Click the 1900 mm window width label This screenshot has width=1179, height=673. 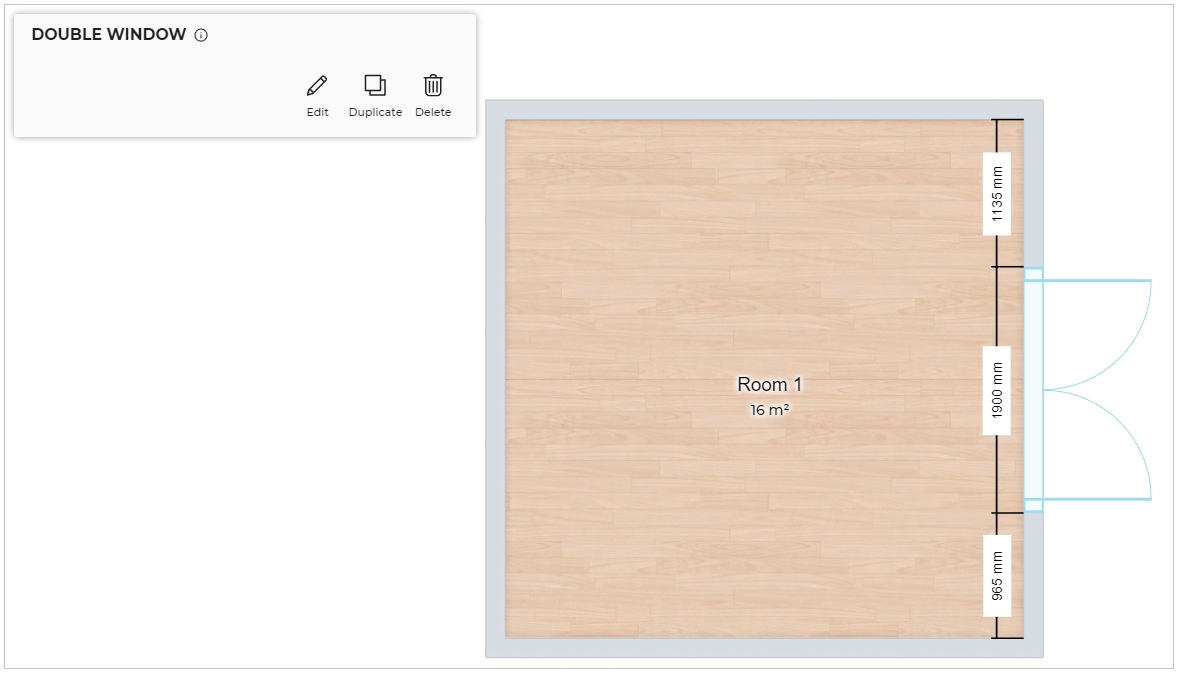[x=997, y=391]
